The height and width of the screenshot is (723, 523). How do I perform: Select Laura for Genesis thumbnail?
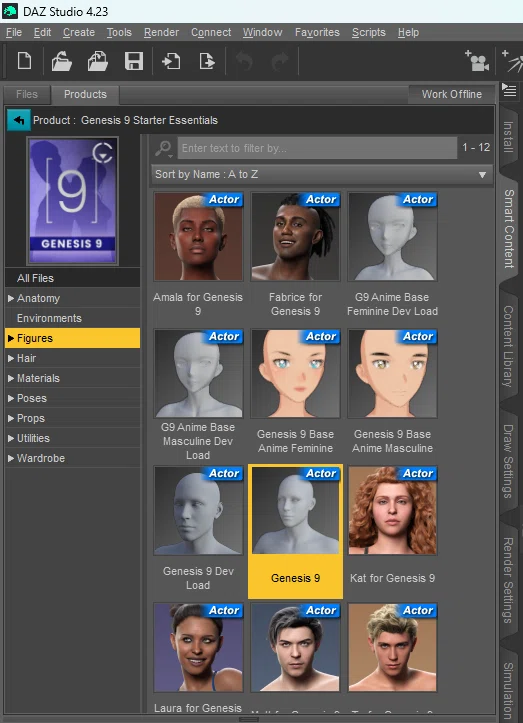pos(198,647)
